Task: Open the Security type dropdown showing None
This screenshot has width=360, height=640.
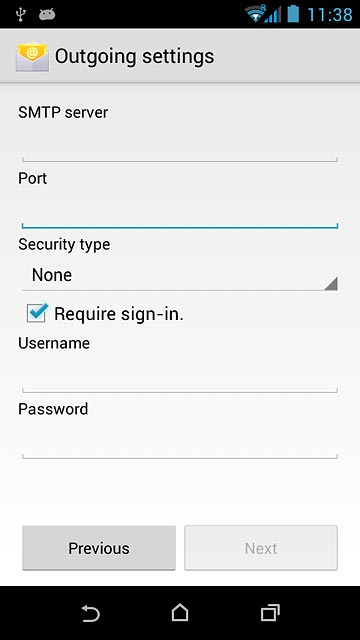Action: pos(180,275)
